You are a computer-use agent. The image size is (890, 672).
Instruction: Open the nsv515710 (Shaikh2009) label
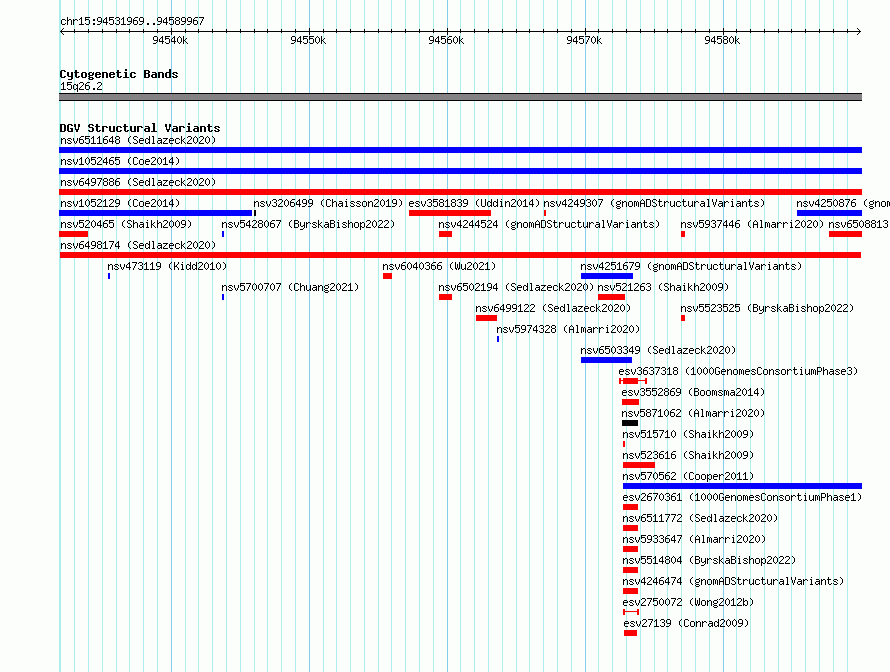click(x=688, y=434)
